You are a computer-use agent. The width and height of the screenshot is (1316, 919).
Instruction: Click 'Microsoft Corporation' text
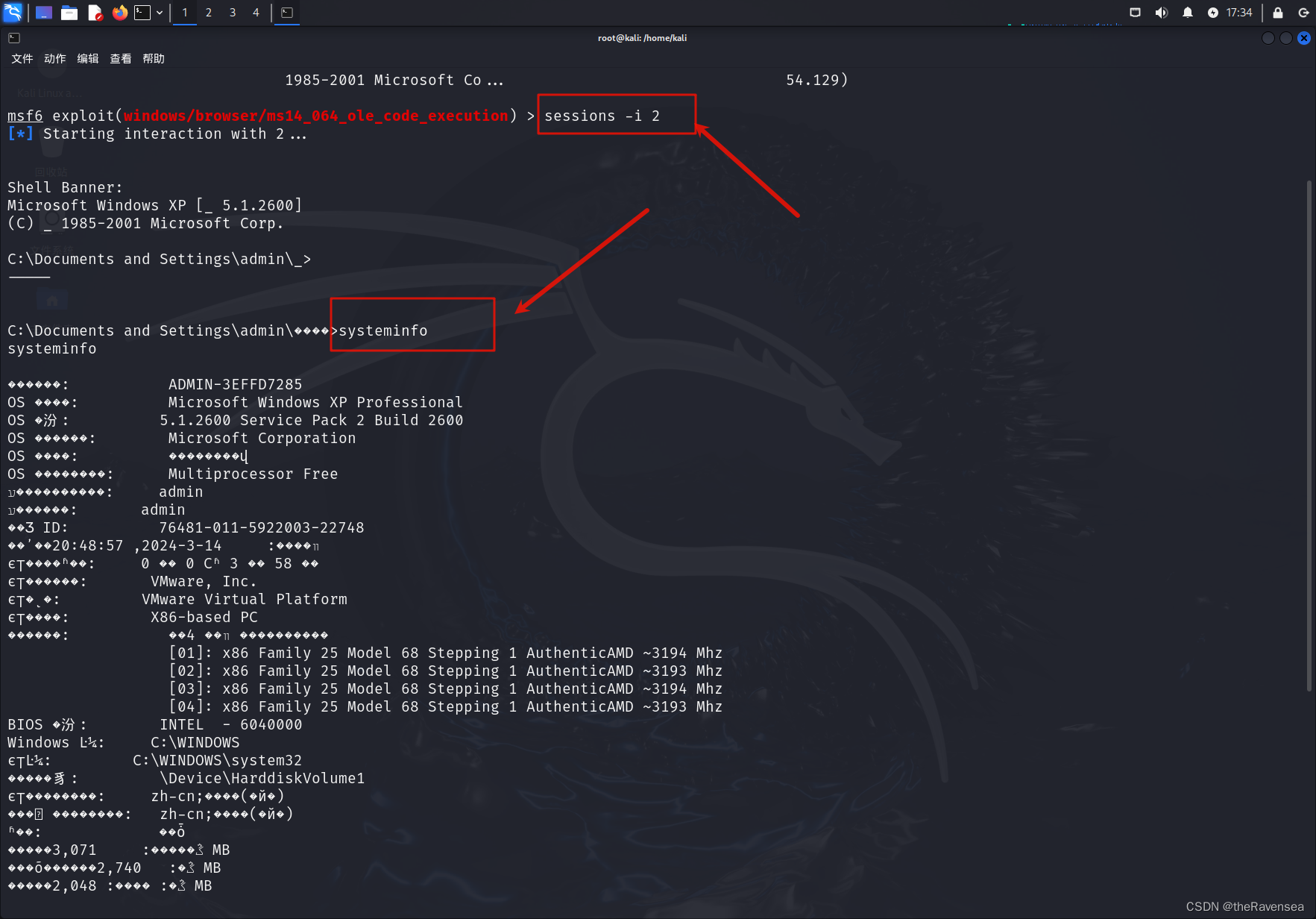[x=262, y=438]
